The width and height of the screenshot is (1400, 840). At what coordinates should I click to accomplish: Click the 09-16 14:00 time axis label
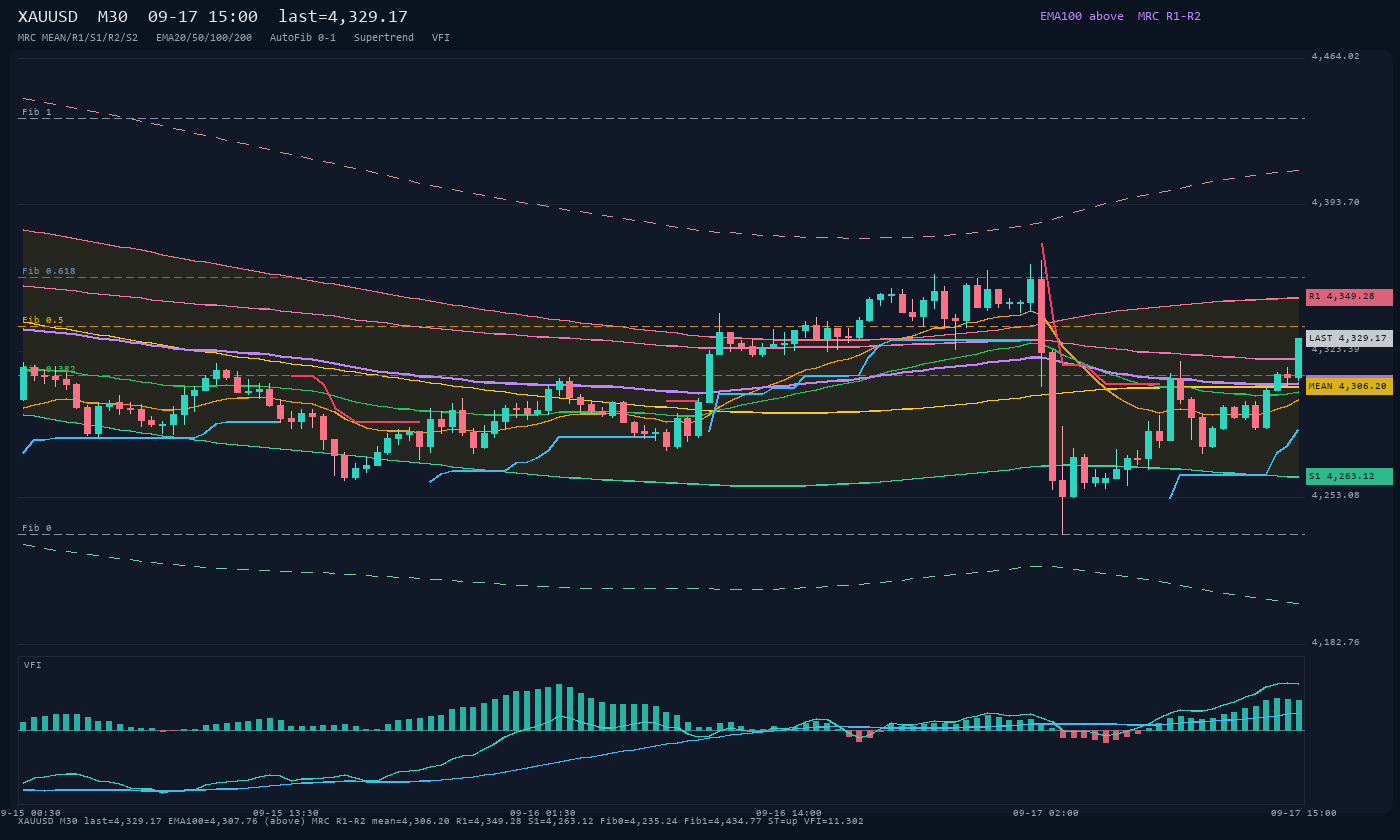(x=789, y=813)
